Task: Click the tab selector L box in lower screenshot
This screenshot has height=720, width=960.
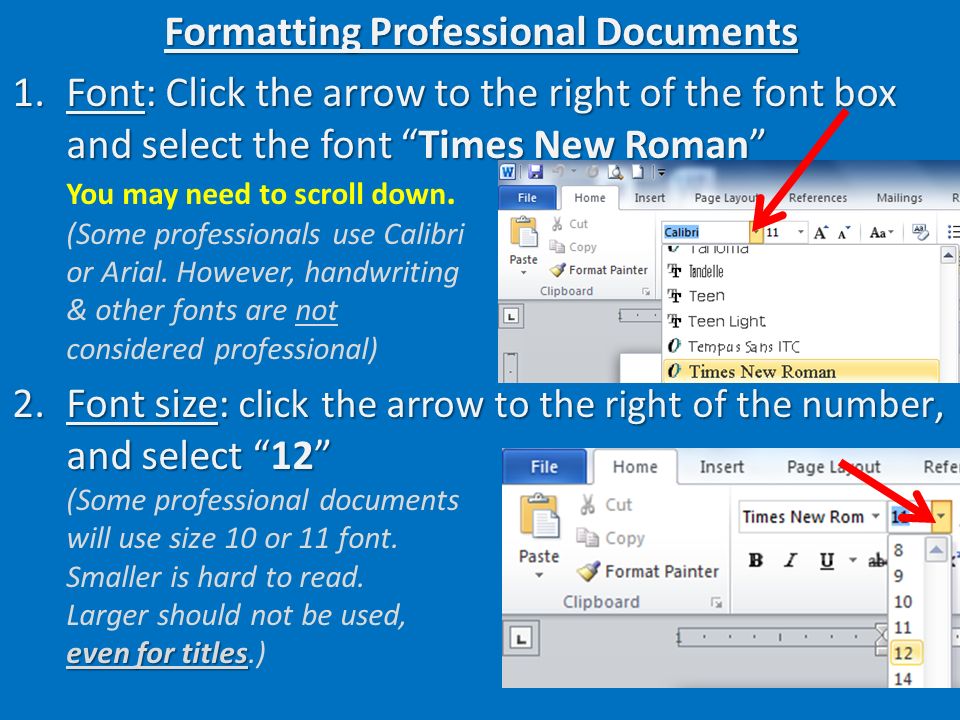Action: (521, 639)
